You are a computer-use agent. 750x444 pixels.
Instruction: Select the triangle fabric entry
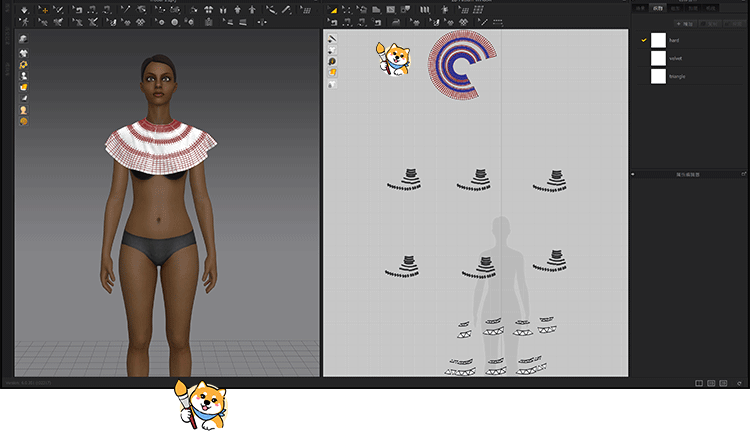pos(676,76)
